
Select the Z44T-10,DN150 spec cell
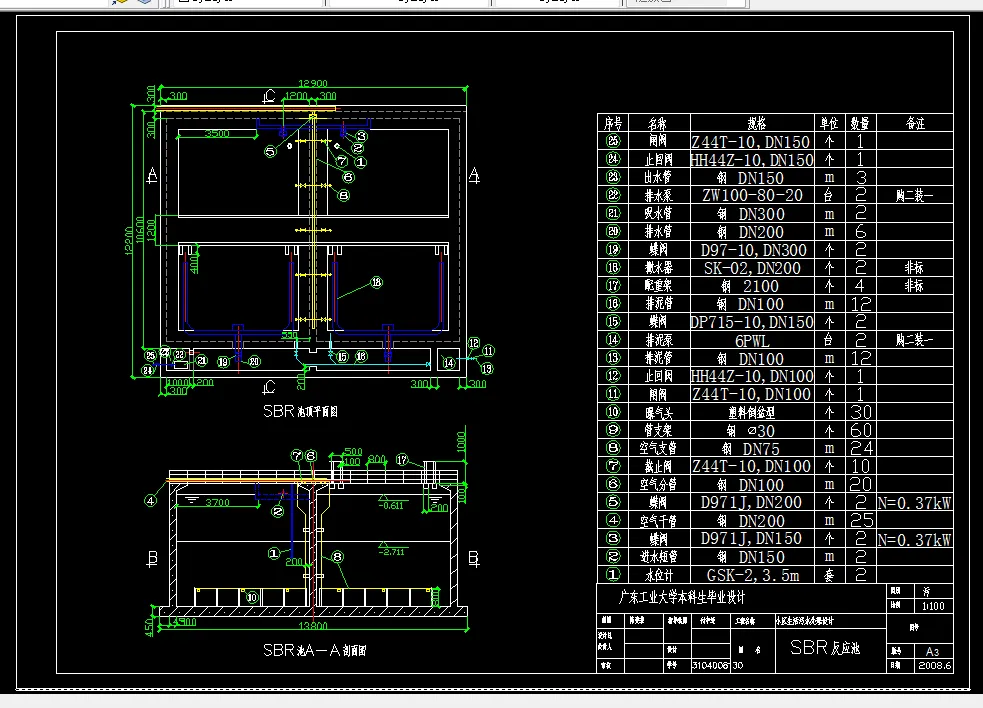(751, 141)
